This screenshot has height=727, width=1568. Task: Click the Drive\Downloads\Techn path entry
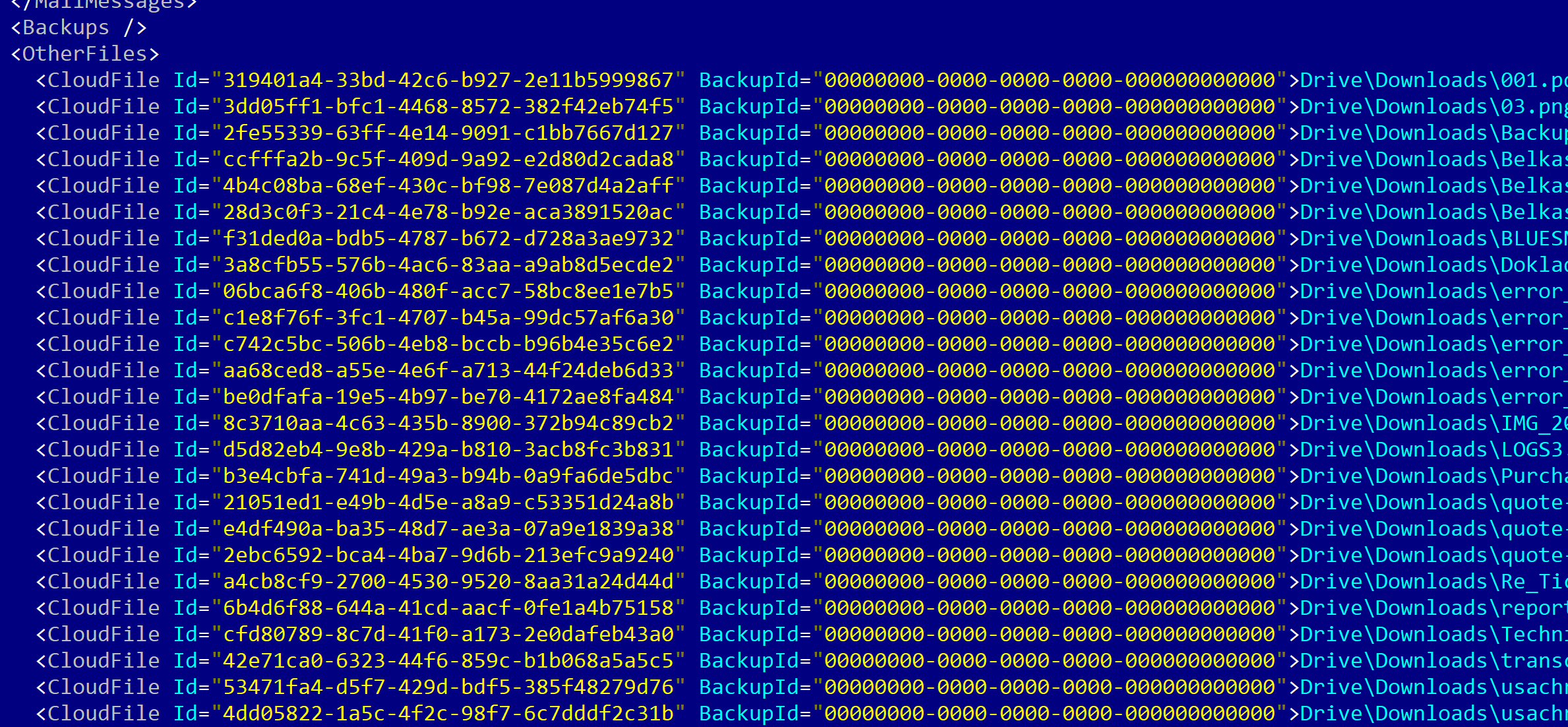(x=1433, y=635)
